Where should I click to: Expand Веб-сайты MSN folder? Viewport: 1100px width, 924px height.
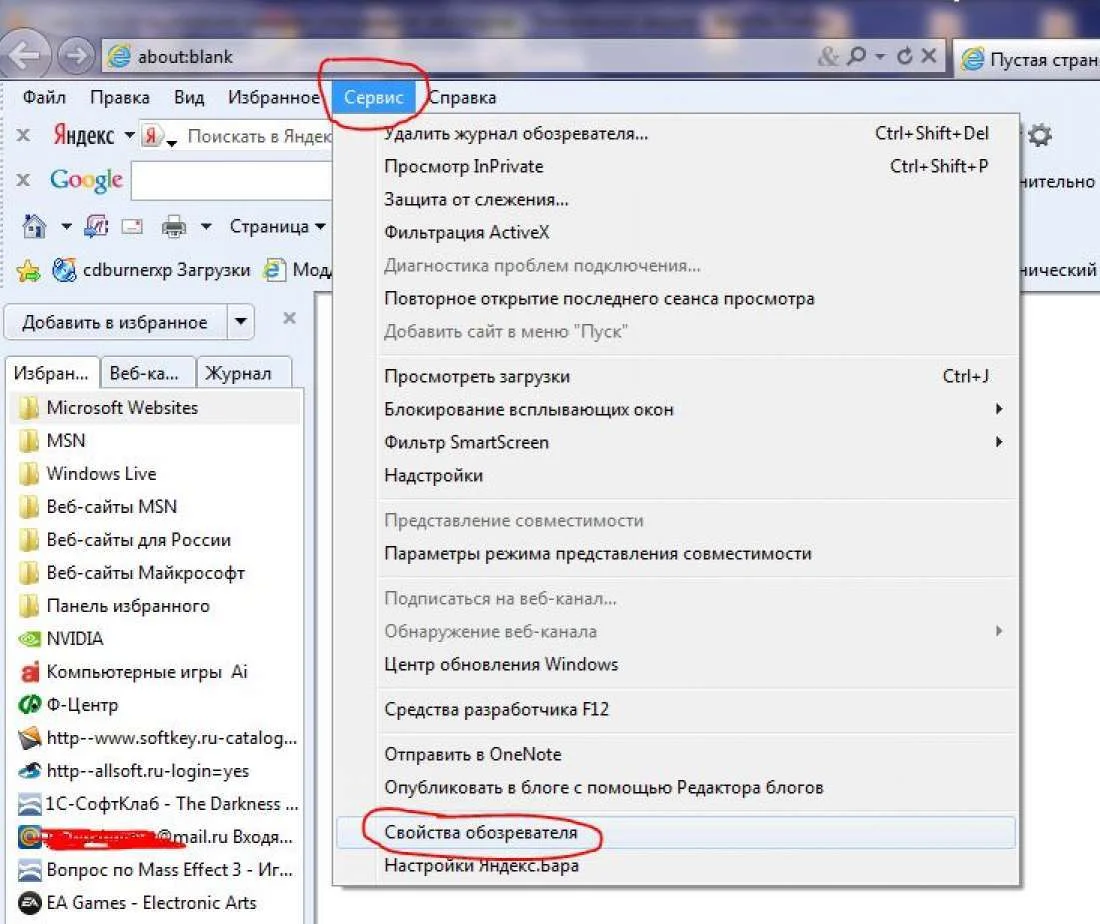click(98, 507)
